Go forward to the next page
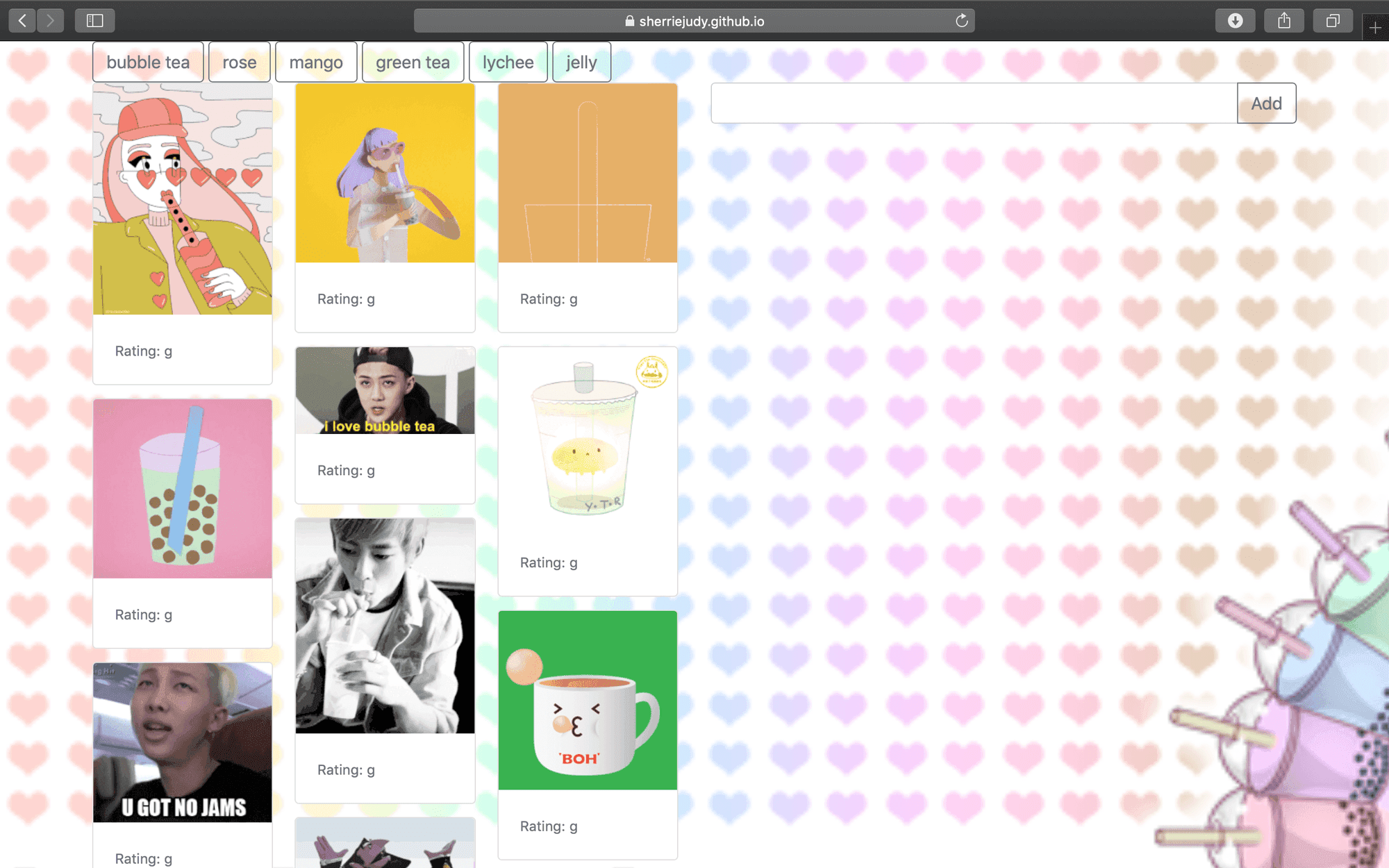 [50, 21]
